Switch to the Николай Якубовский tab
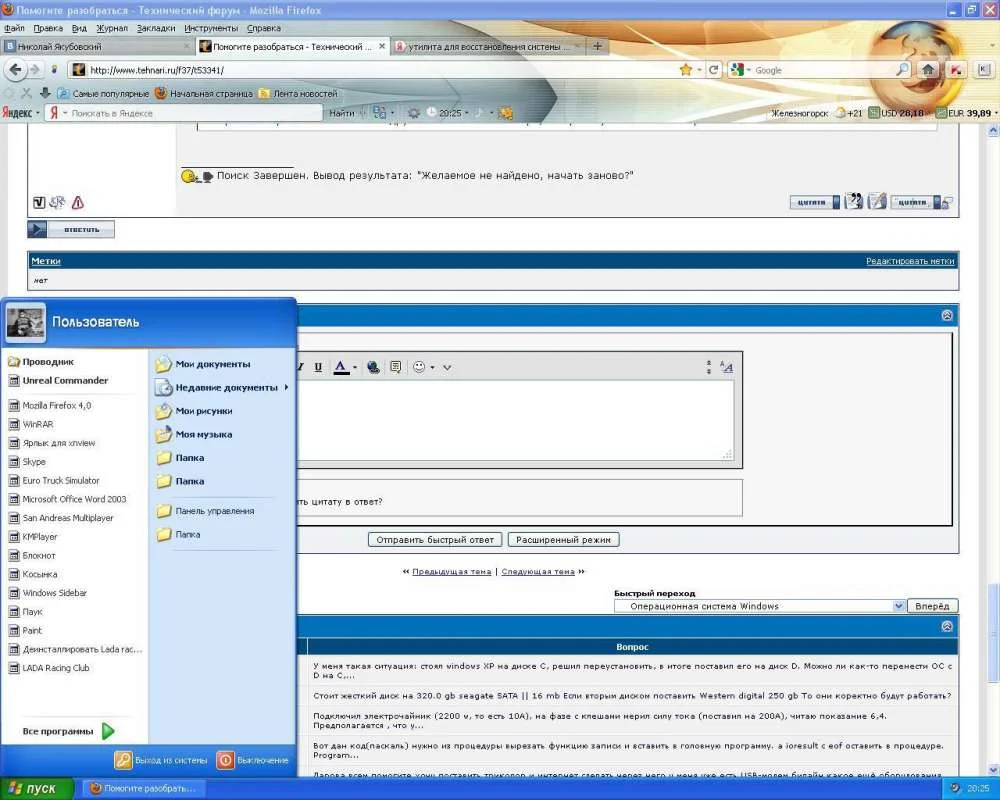Image resolution: width=1000 pixels, height=800 pixels. (x=97, y=46)
